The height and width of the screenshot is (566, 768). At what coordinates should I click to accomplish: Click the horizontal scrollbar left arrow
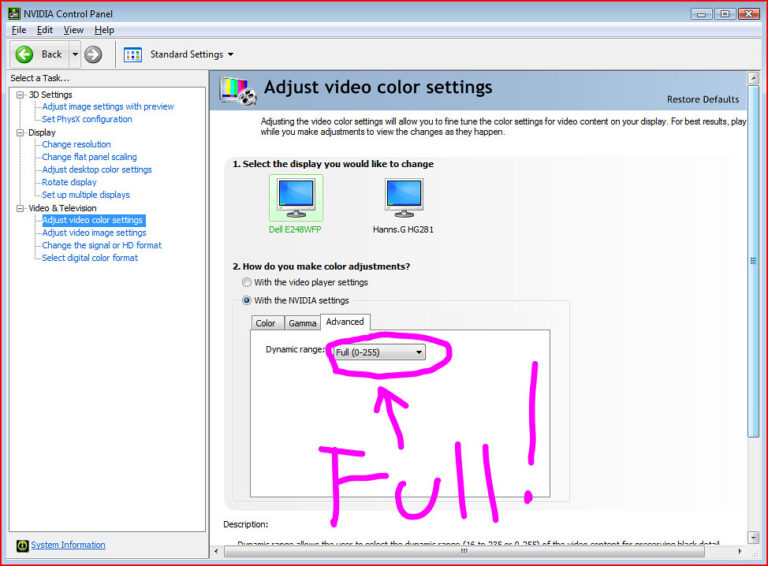[216, 552]
